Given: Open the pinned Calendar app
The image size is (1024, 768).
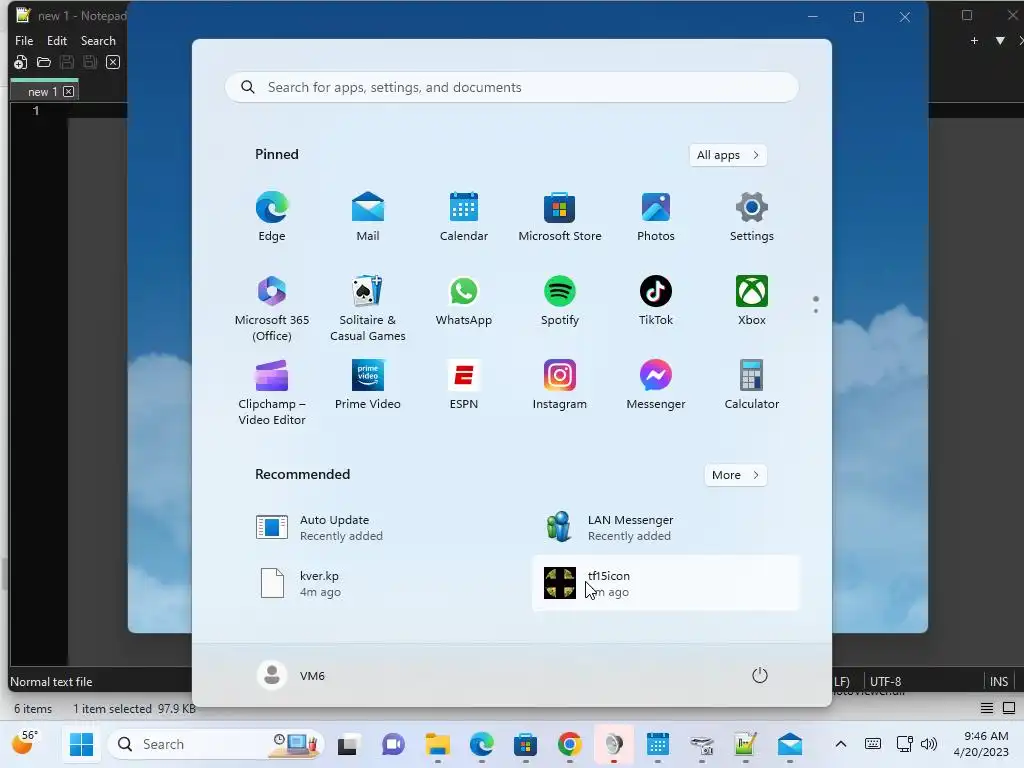Looking at the screenshot, I should (464, 217).
